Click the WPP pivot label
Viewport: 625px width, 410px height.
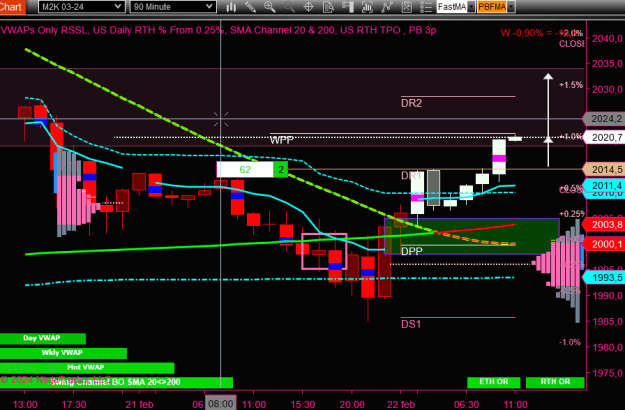pyautogui.click(x=281, y=140)
